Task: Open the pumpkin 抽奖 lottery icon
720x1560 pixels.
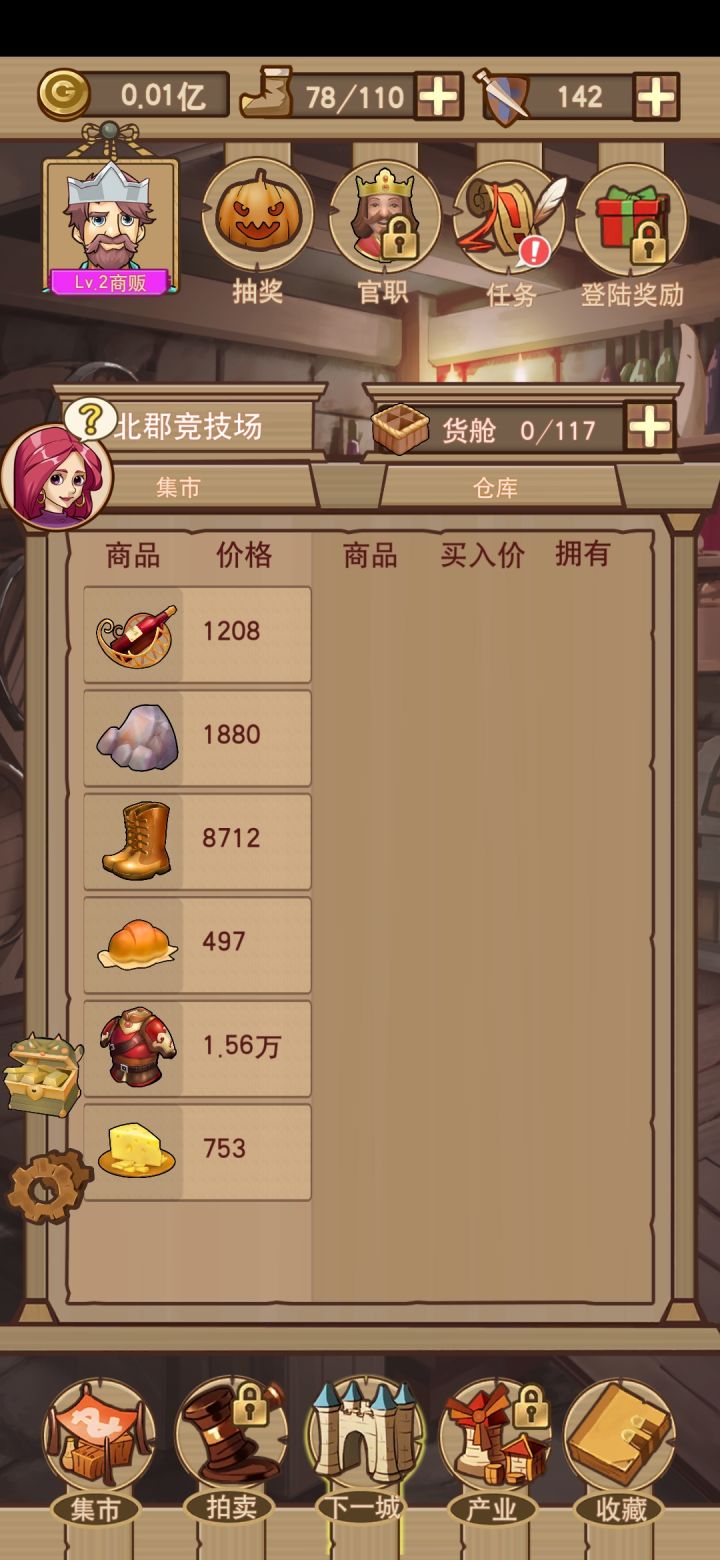Action: pos(258,216)
